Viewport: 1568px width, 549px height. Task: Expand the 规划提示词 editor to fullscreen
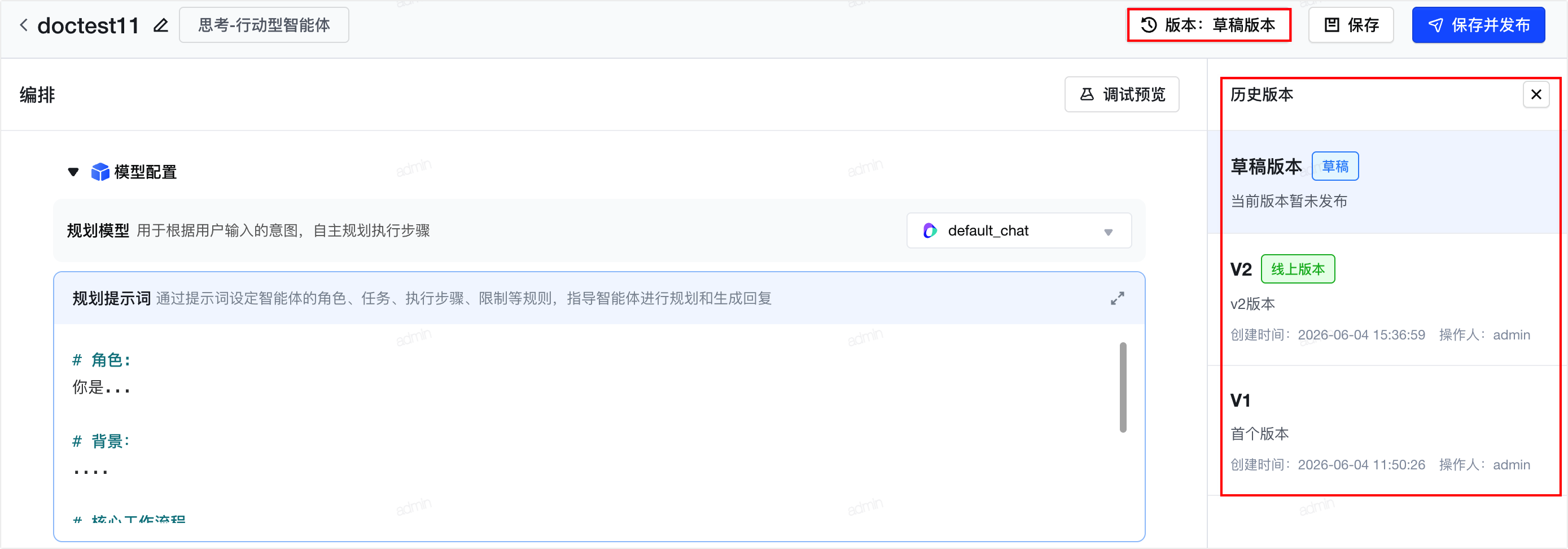coord(1117,299)
